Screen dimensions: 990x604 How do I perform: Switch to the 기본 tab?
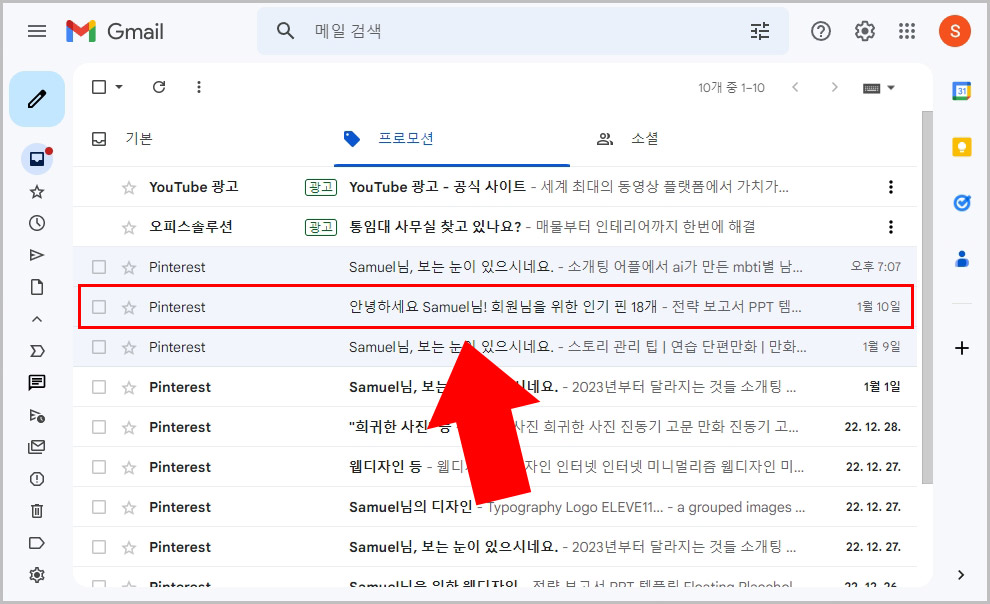click(138, 139)
